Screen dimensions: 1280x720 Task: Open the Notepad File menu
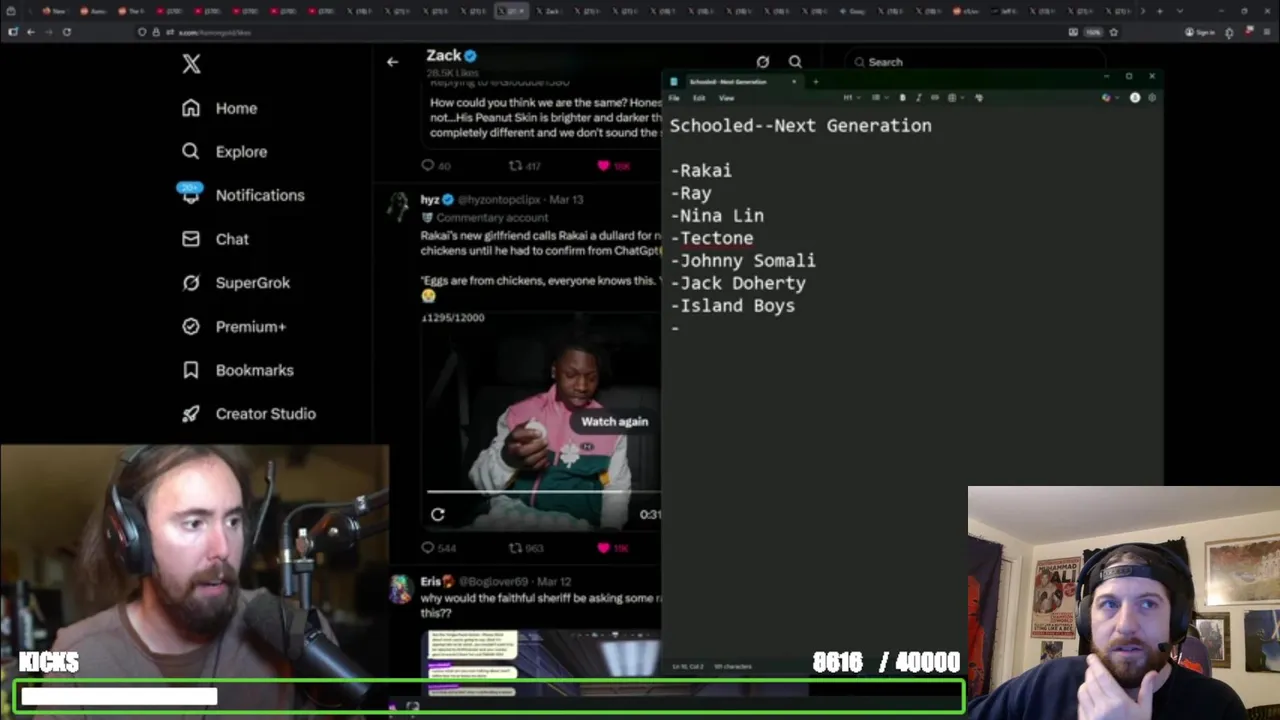pyautogui.click(x=674, y=98)
